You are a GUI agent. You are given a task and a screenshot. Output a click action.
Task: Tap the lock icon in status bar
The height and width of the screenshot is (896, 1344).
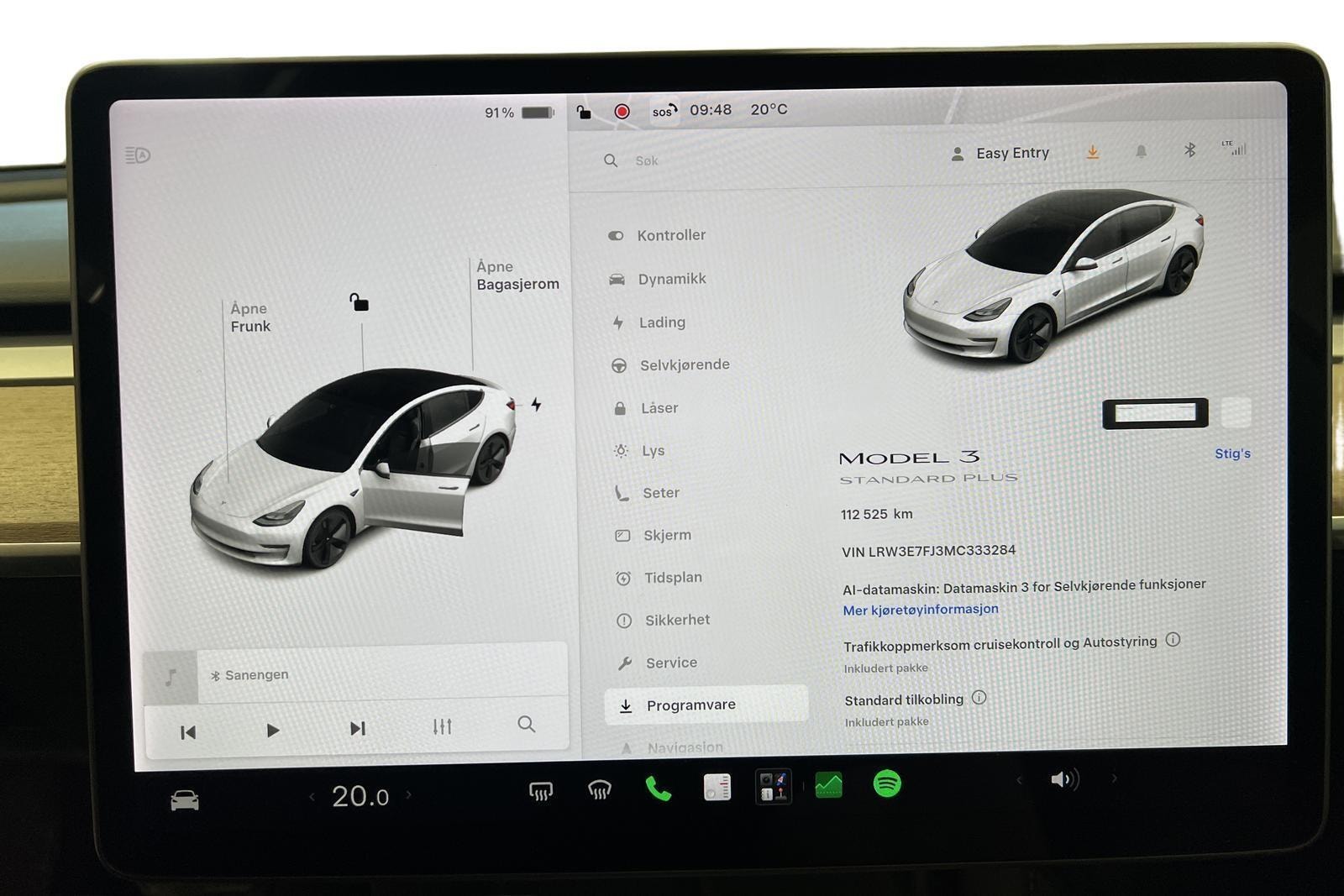(x=584, y=112)
